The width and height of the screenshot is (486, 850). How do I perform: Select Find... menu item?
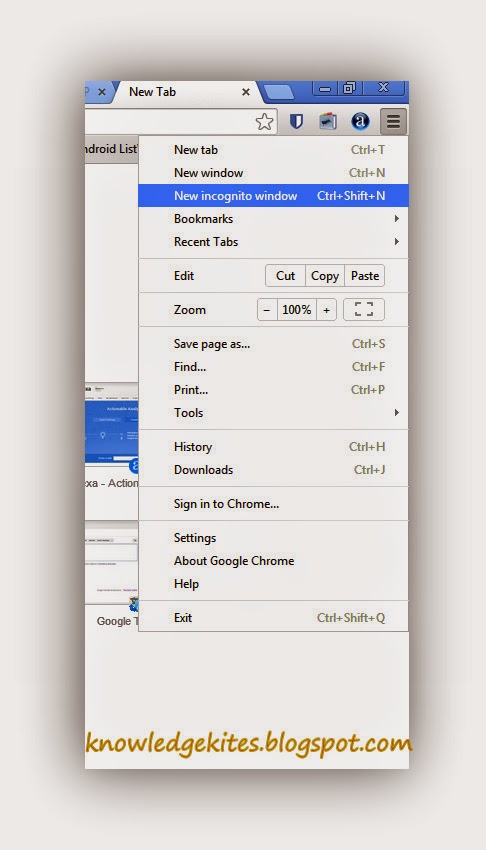tap(274, 367)
